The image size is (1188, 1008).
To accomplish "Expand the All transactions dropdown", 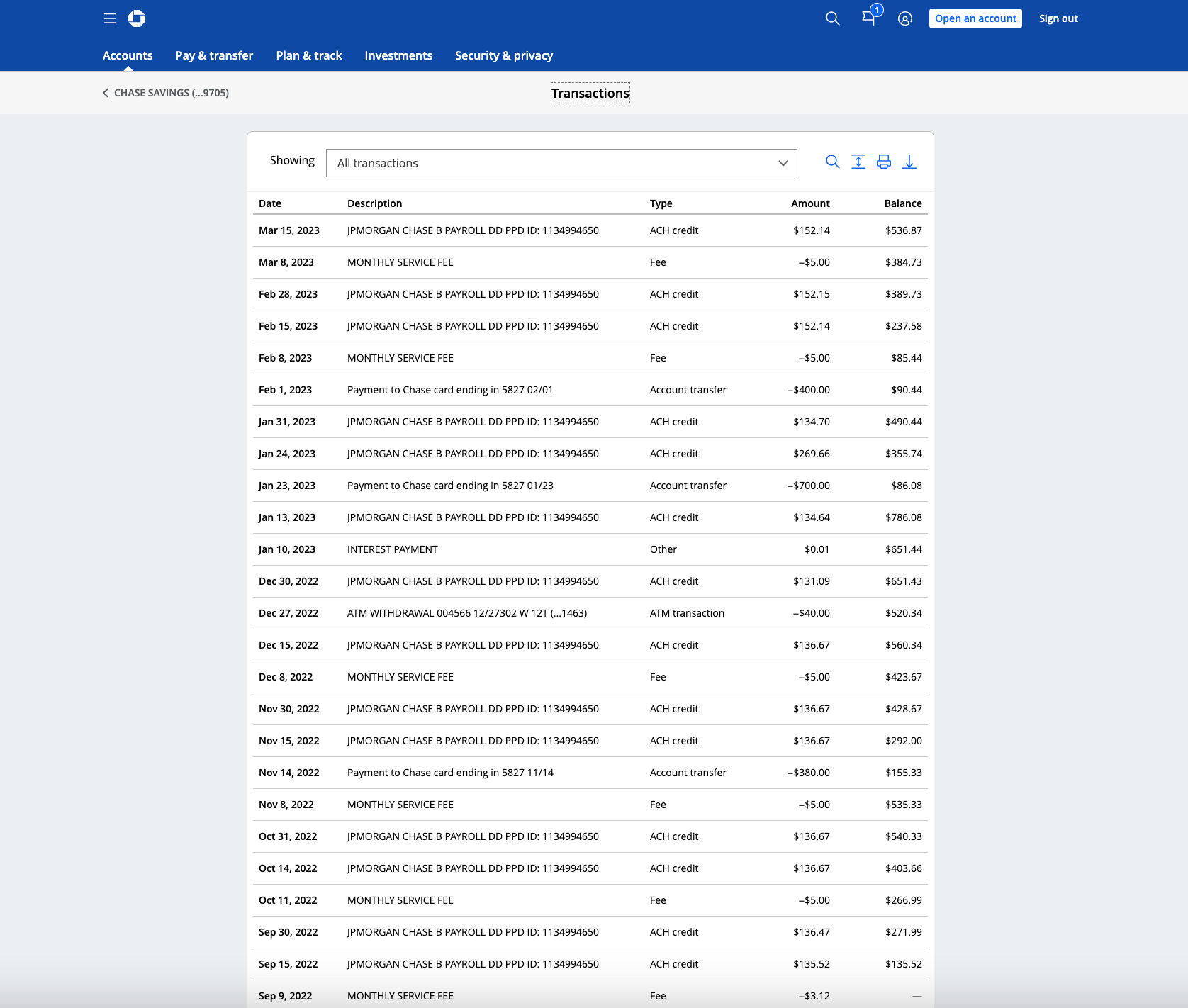I will click(x=561, y=163).
